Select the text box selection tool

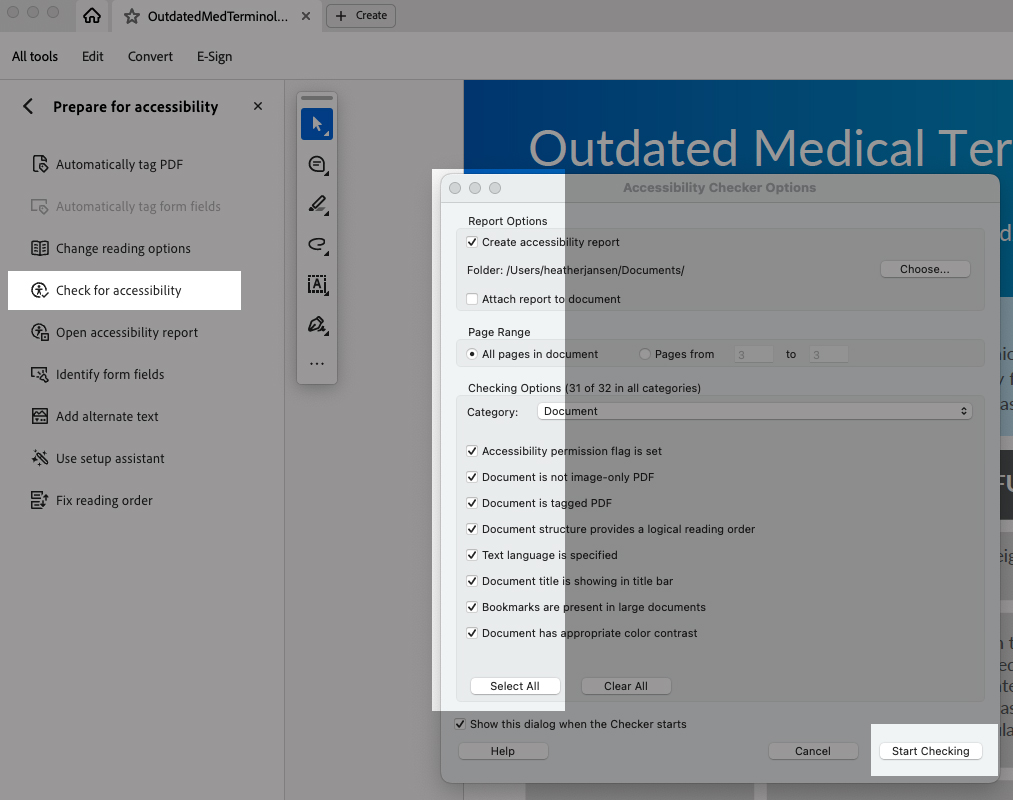click(317, 285)
